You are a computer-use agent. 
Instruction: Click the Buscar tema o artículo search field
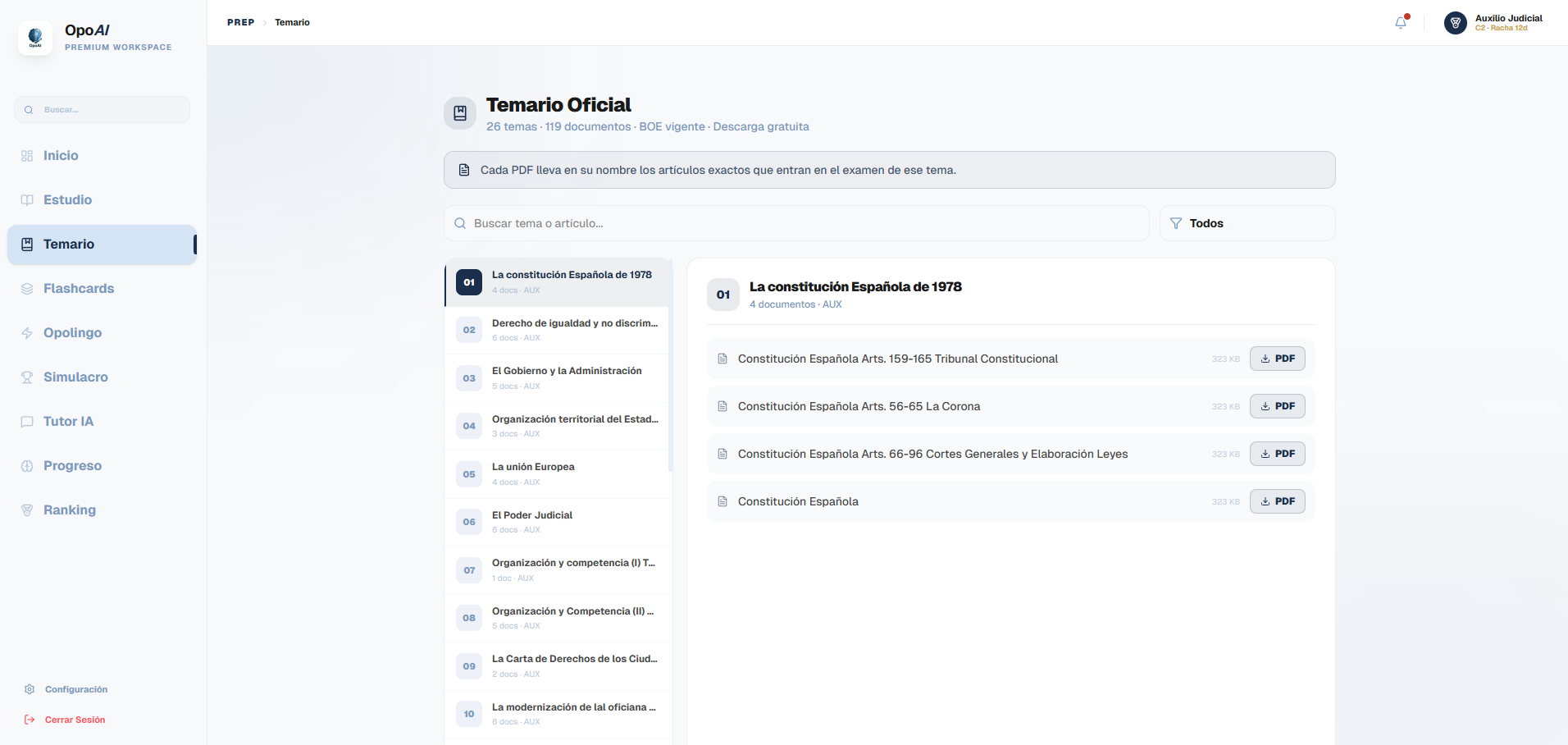coord(795,222)
